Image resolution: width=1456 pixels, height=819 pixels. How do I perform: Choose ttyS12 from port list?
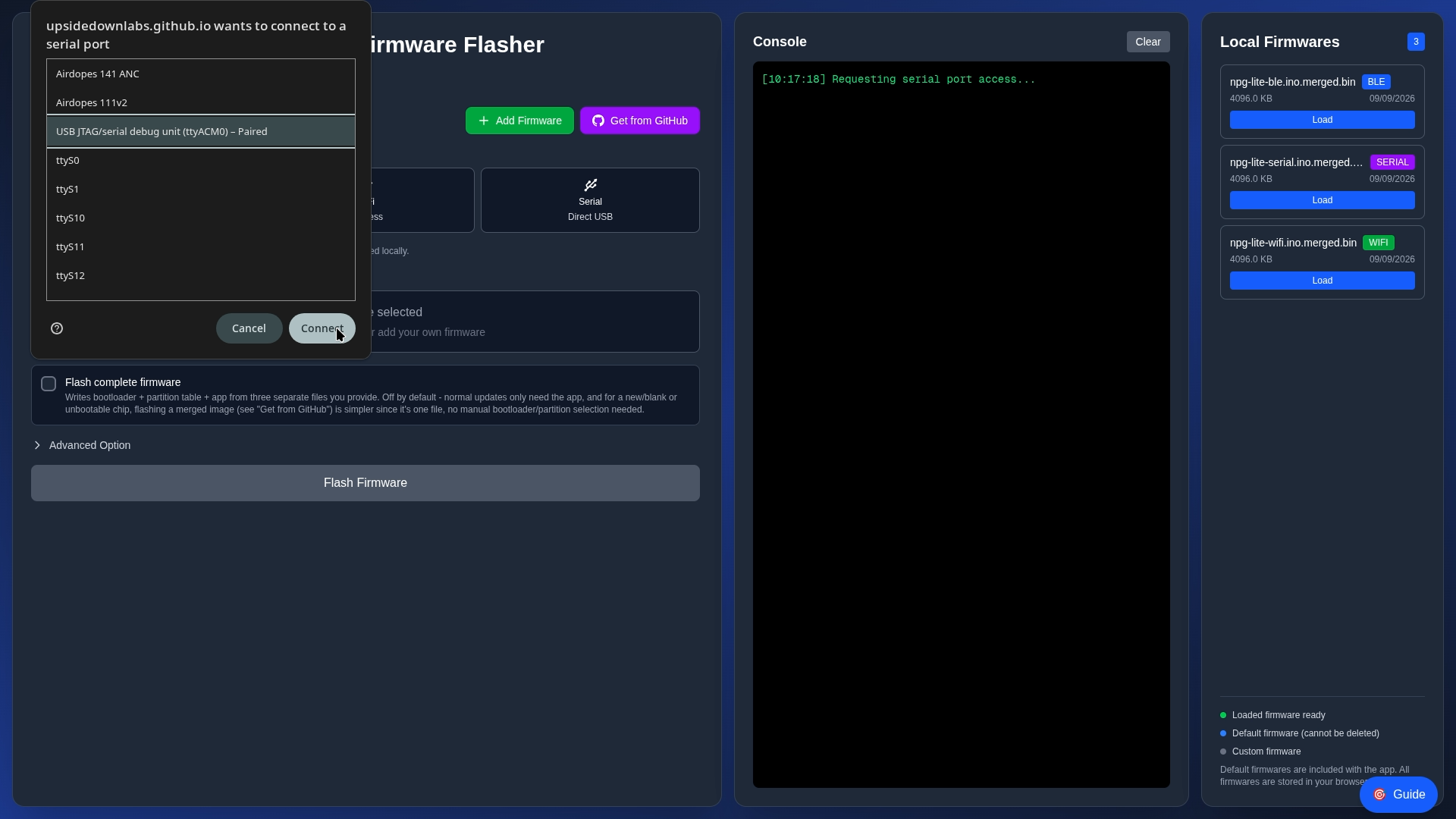(201, 275)
